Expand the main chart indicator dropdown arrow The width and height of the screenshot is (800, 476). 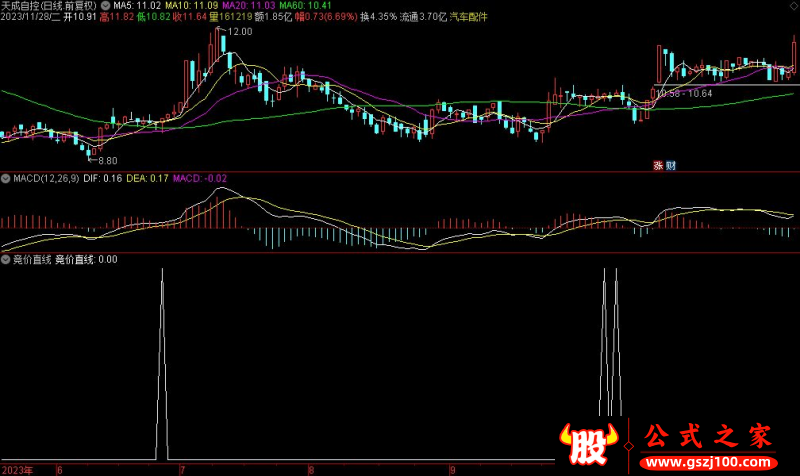105,6
